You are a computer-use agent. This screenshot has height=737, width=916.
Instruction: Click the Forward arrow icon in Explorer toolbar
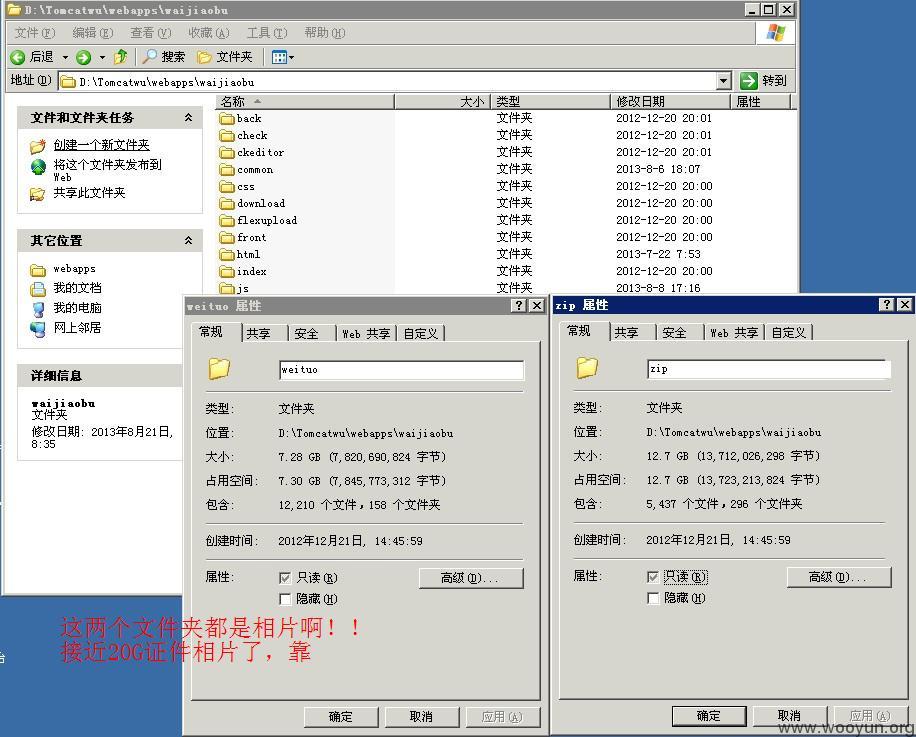[84, 57]
